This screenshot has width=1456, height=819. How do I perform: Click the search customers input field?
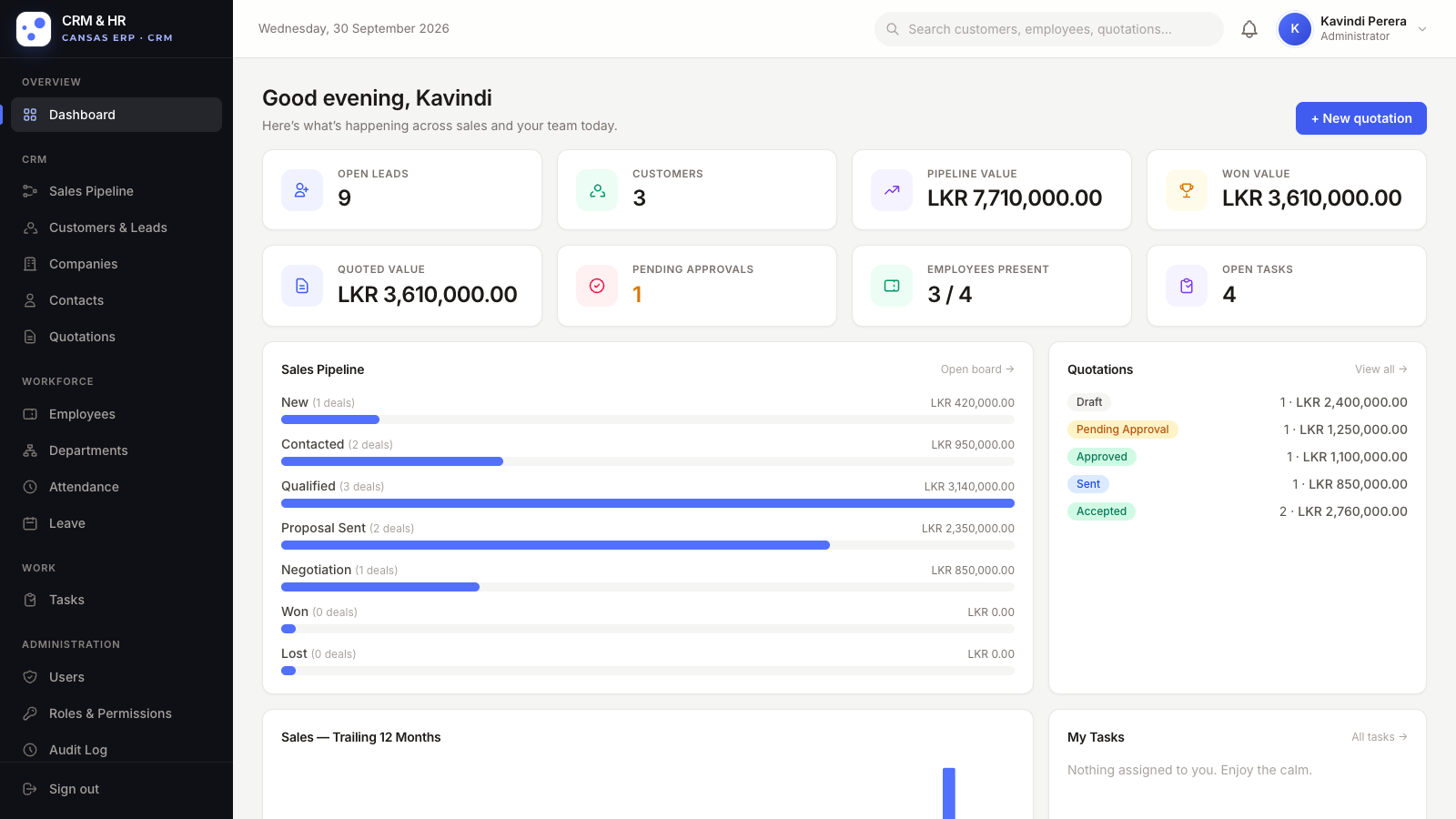tap(1048, 29)
